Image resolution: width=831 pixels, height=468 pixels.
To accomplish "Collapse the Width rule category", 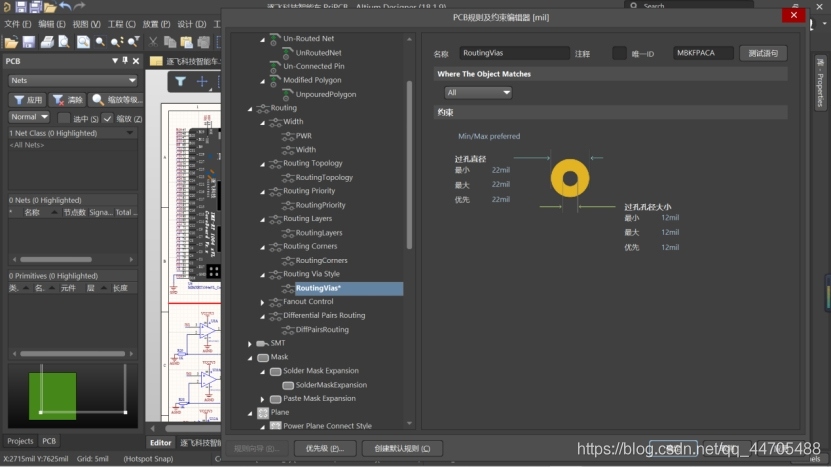I will 262,122.
